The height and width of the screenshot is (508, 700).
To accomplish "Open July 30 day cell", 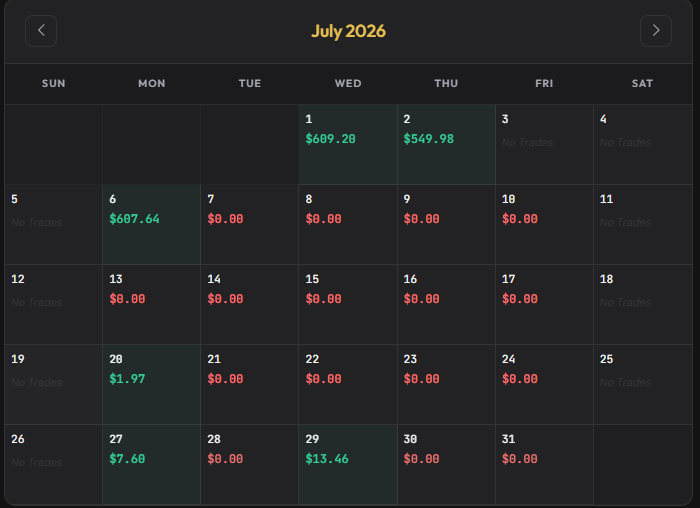I will 446,465.
